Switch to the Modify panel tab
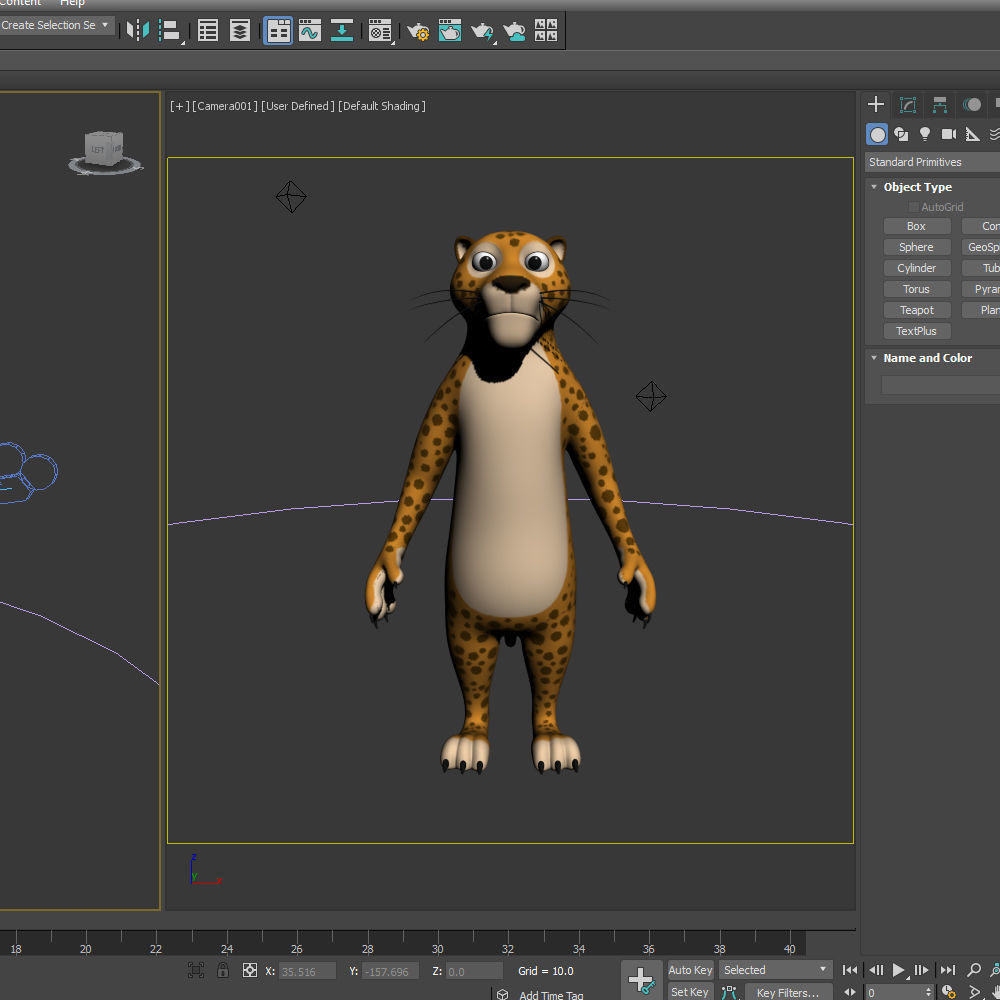Image resolution: width=1000 pixels, height=1000 pixels. pyautogui.click(x=908, y=104)
